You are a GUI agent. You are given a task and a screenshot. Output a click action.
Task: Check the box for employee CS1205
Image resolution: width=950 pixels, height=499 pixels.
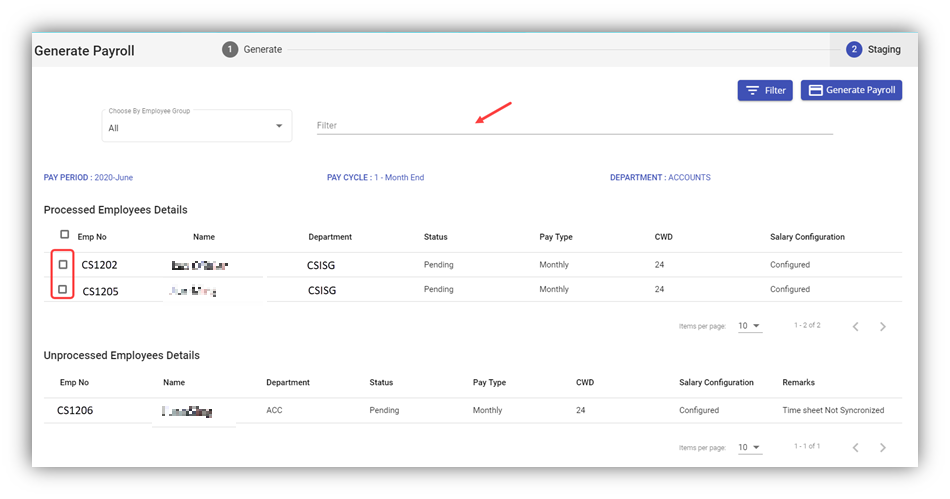tap(63, 289)
